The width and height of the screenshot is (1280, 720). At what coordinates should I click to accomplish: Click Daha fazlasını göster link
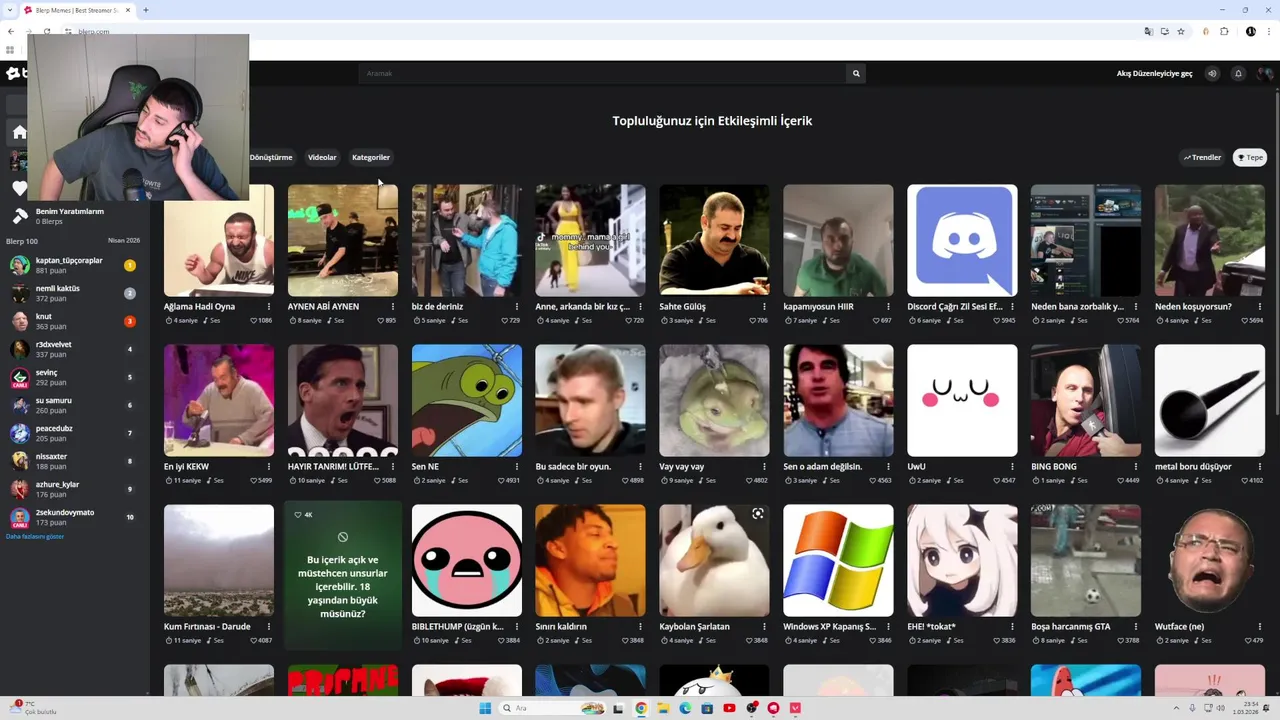(x=35, y=537)
